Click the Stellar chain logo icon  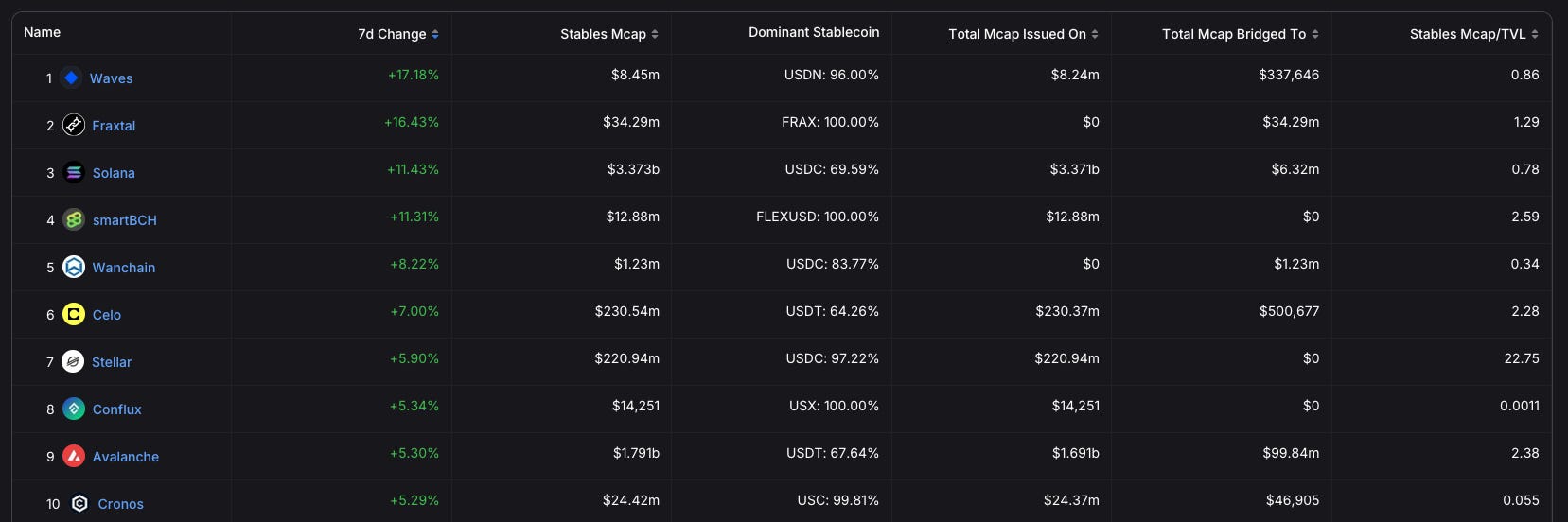pyautogui.click(x=73, y=361)
